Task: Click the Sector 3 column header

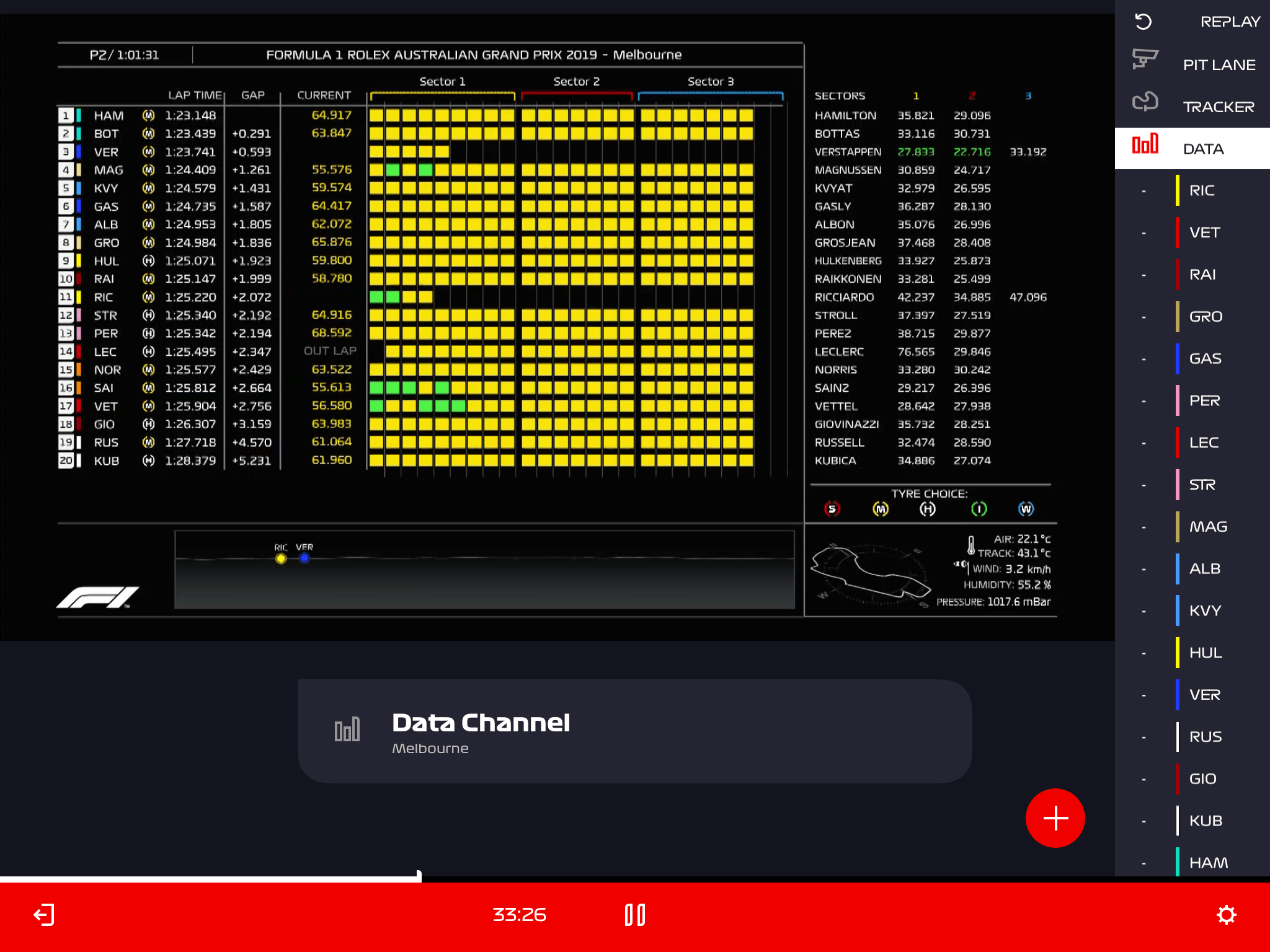Action: 711,82
